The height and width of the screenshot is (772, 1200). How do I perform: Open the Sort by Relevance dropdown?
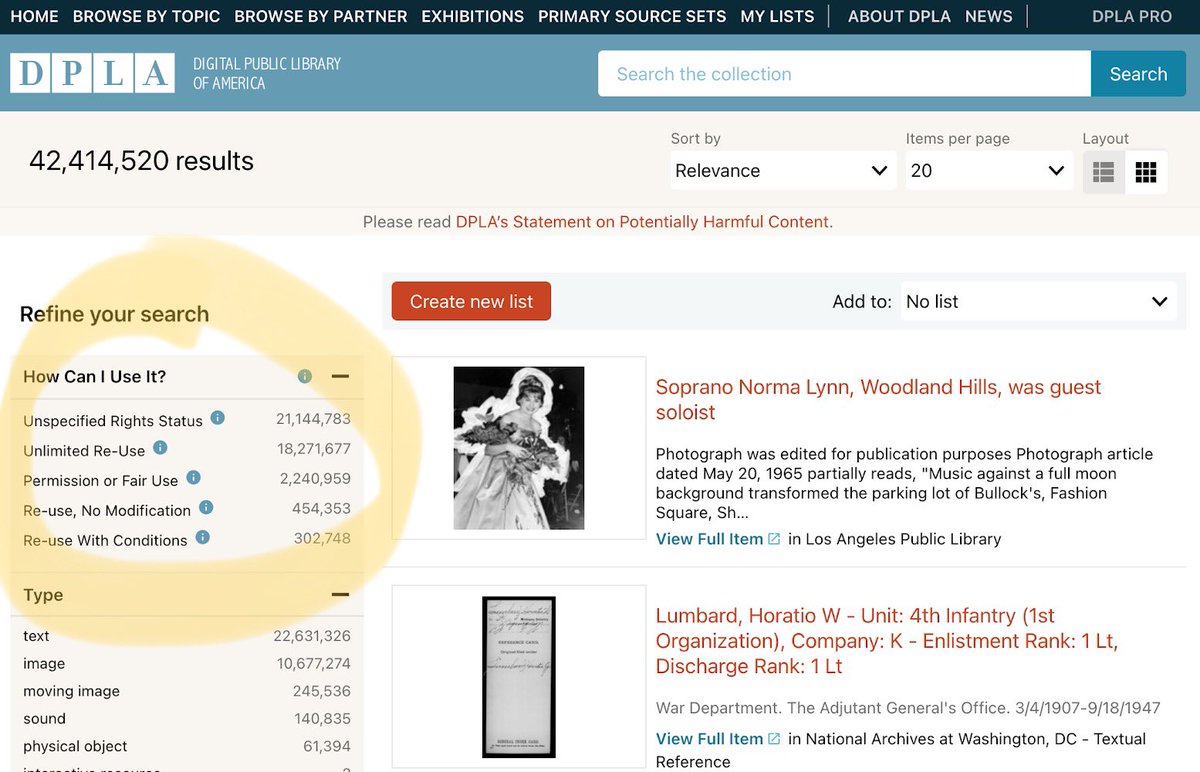pyautogui.click(x=782, y=171)
